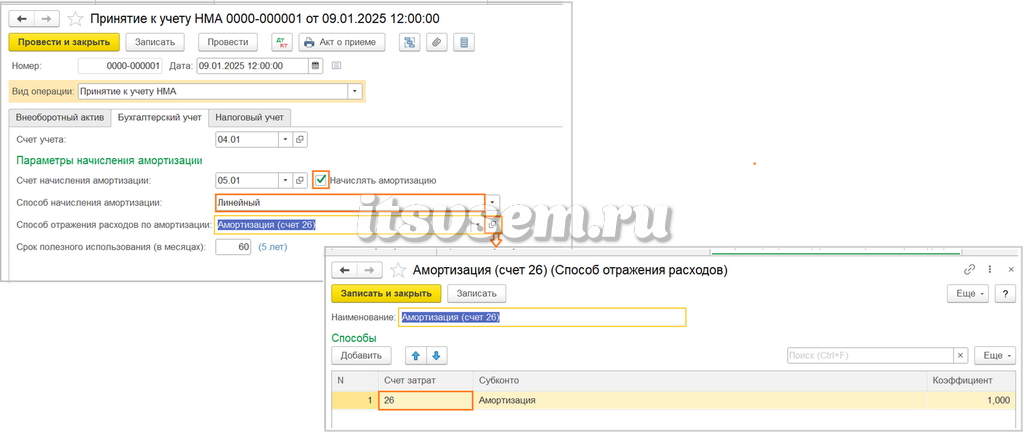
Task: Open the list-style icon after the paperclip
Action: pyautogui.click(x=464, y=42)
